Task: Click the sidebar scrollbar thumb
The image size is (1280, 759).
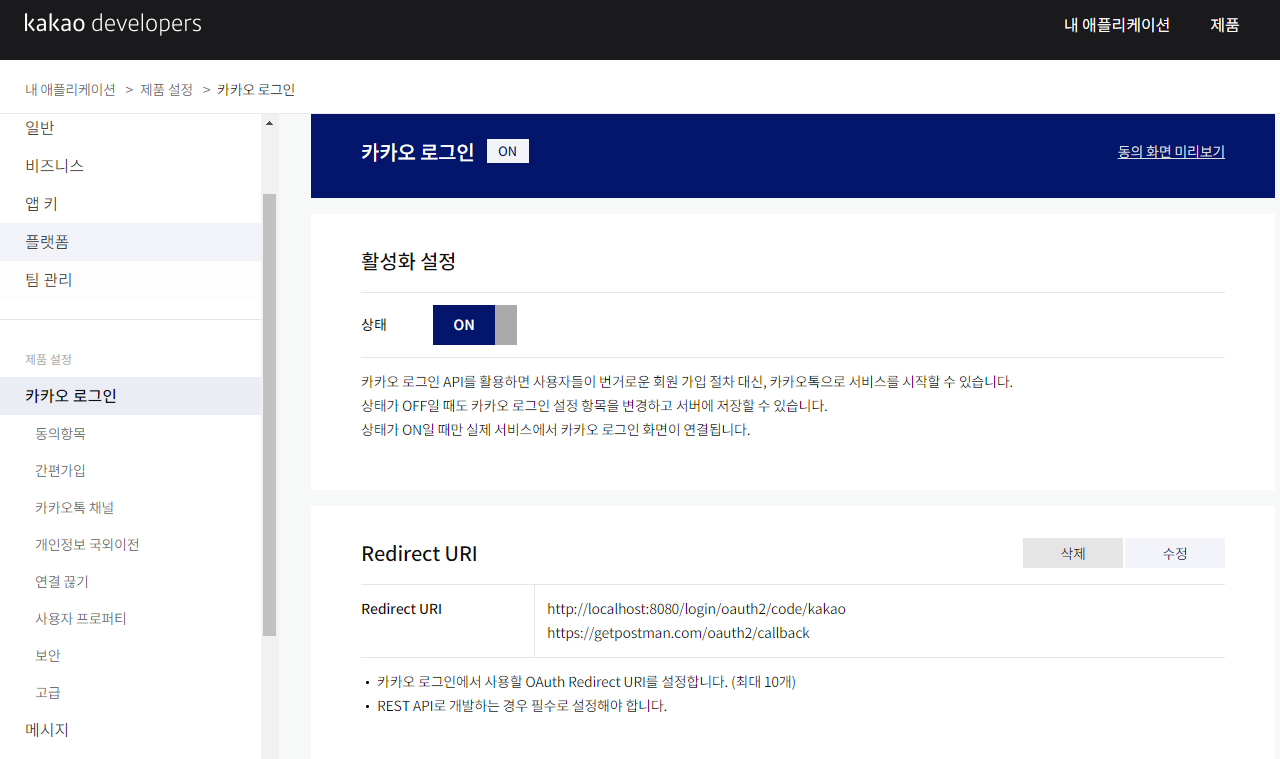Action: pos(269,415)
